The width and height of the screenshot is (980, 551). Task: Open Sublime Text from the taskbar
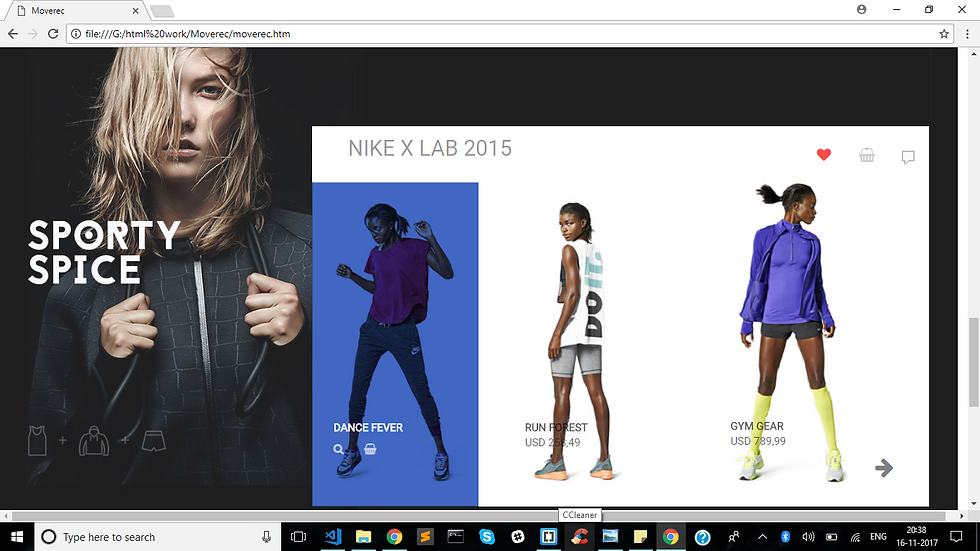pyautogui.click(x=425, y=537)
